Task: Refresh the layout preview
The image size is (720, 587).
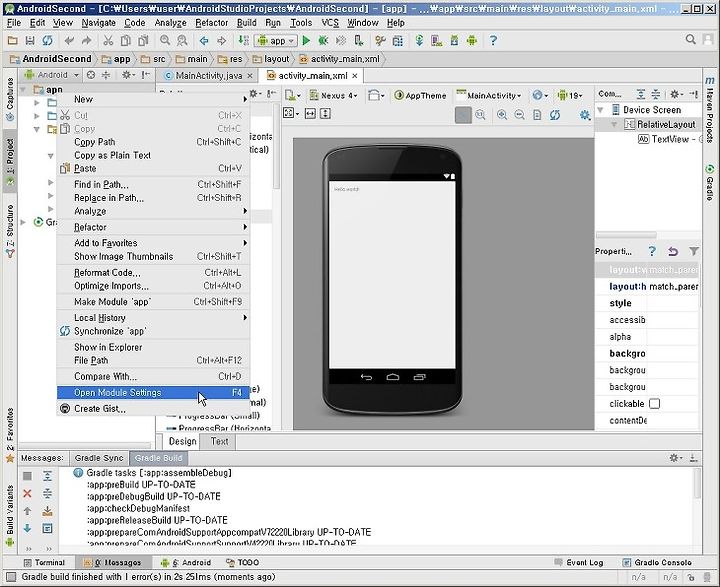Action: 555,115
